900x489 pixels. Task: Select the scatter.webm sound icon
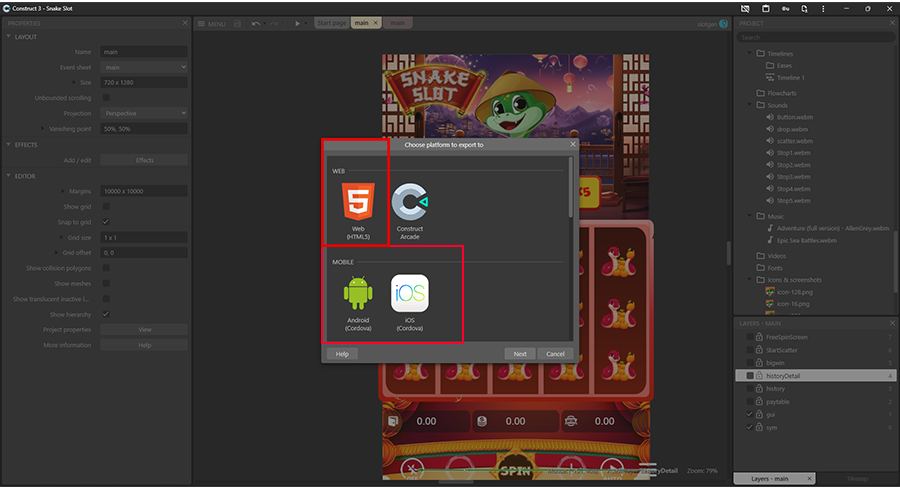(770, 141)
